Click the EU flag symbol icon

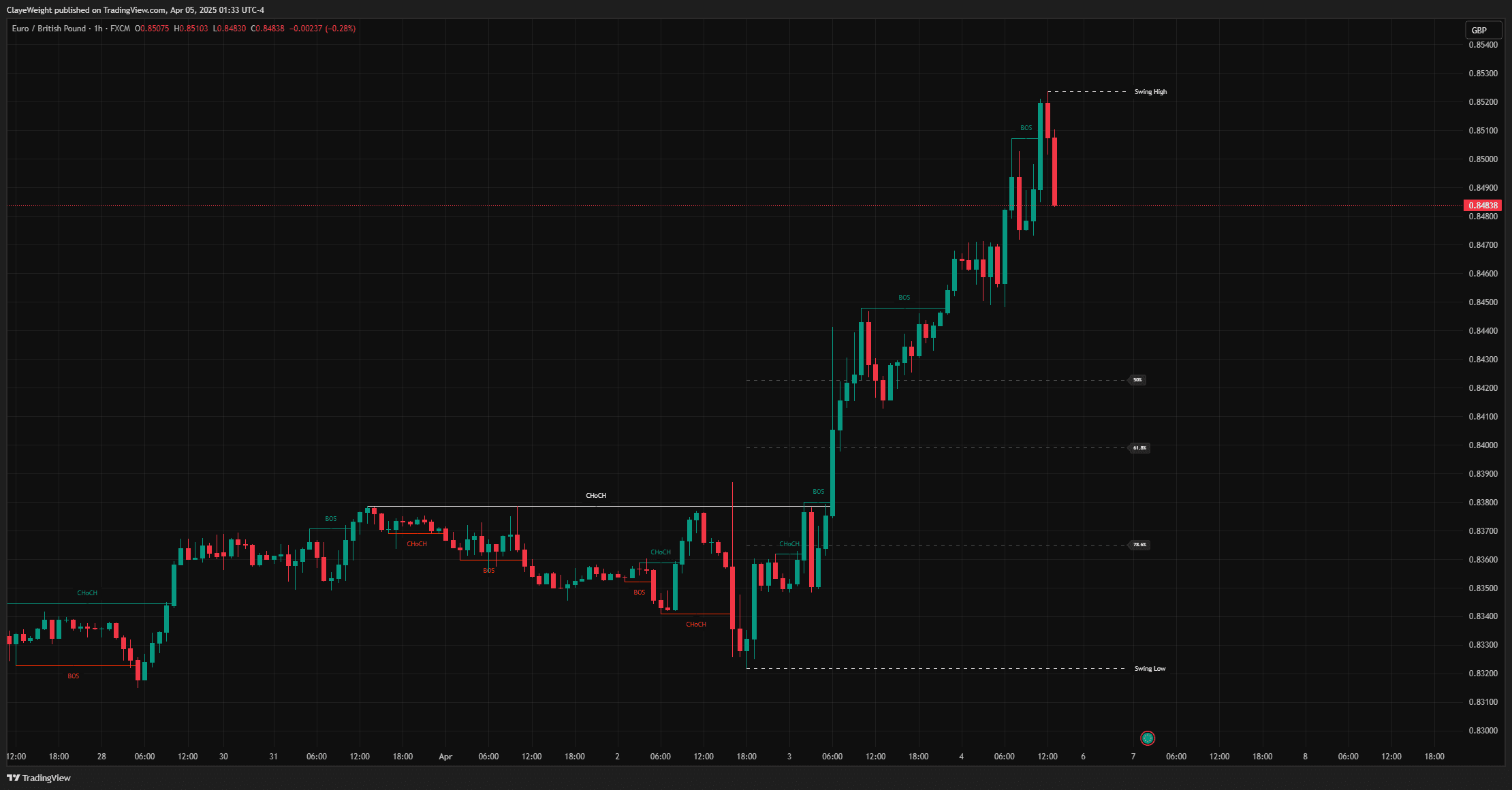[1148, 738]
